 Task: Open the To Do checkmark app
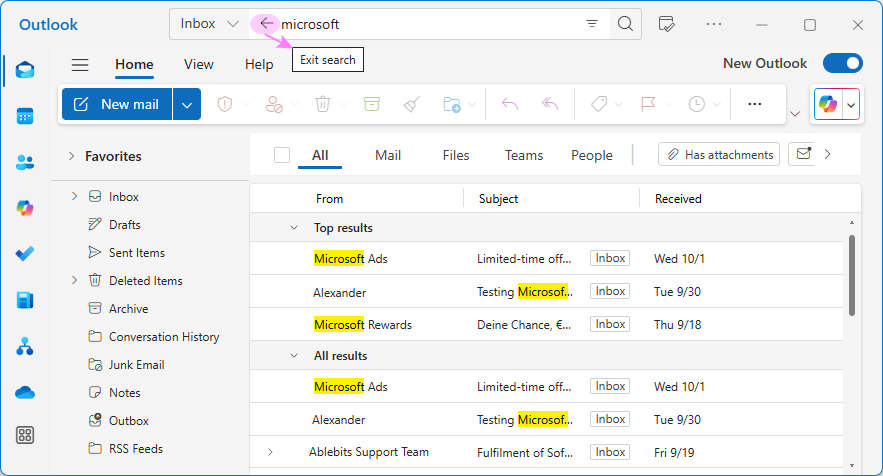tap(25, 254)
